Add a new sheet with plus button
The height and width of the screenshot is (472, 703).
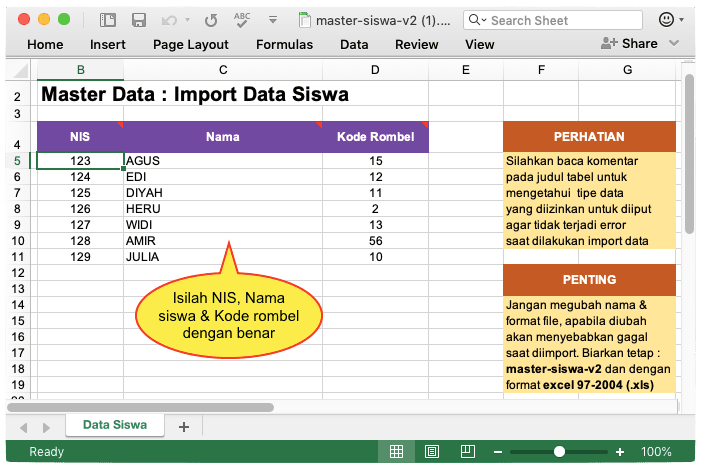pos(184,427)
